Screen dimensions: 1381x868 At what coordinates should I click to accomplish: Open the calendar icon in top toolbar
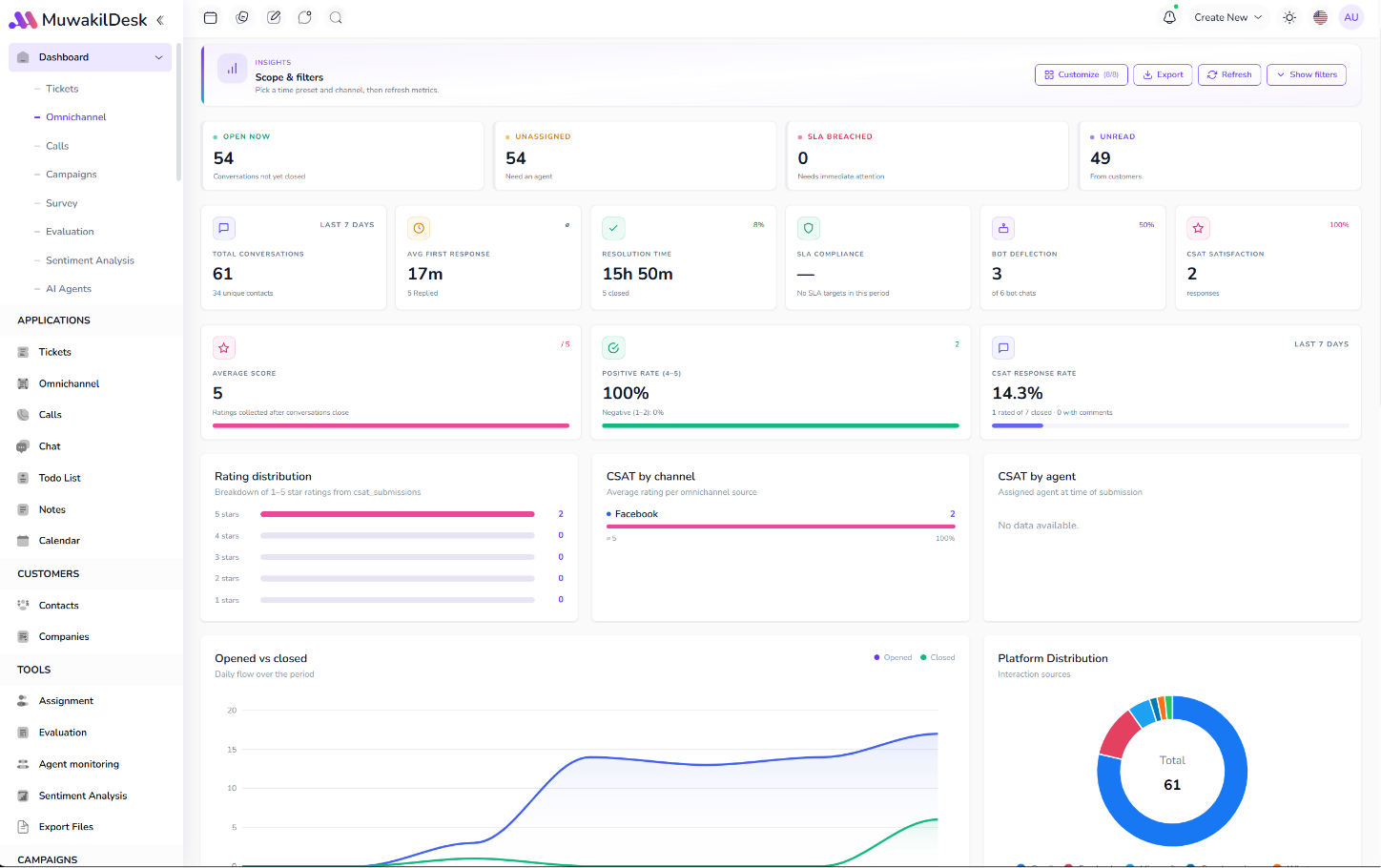[x=211, y=17]
